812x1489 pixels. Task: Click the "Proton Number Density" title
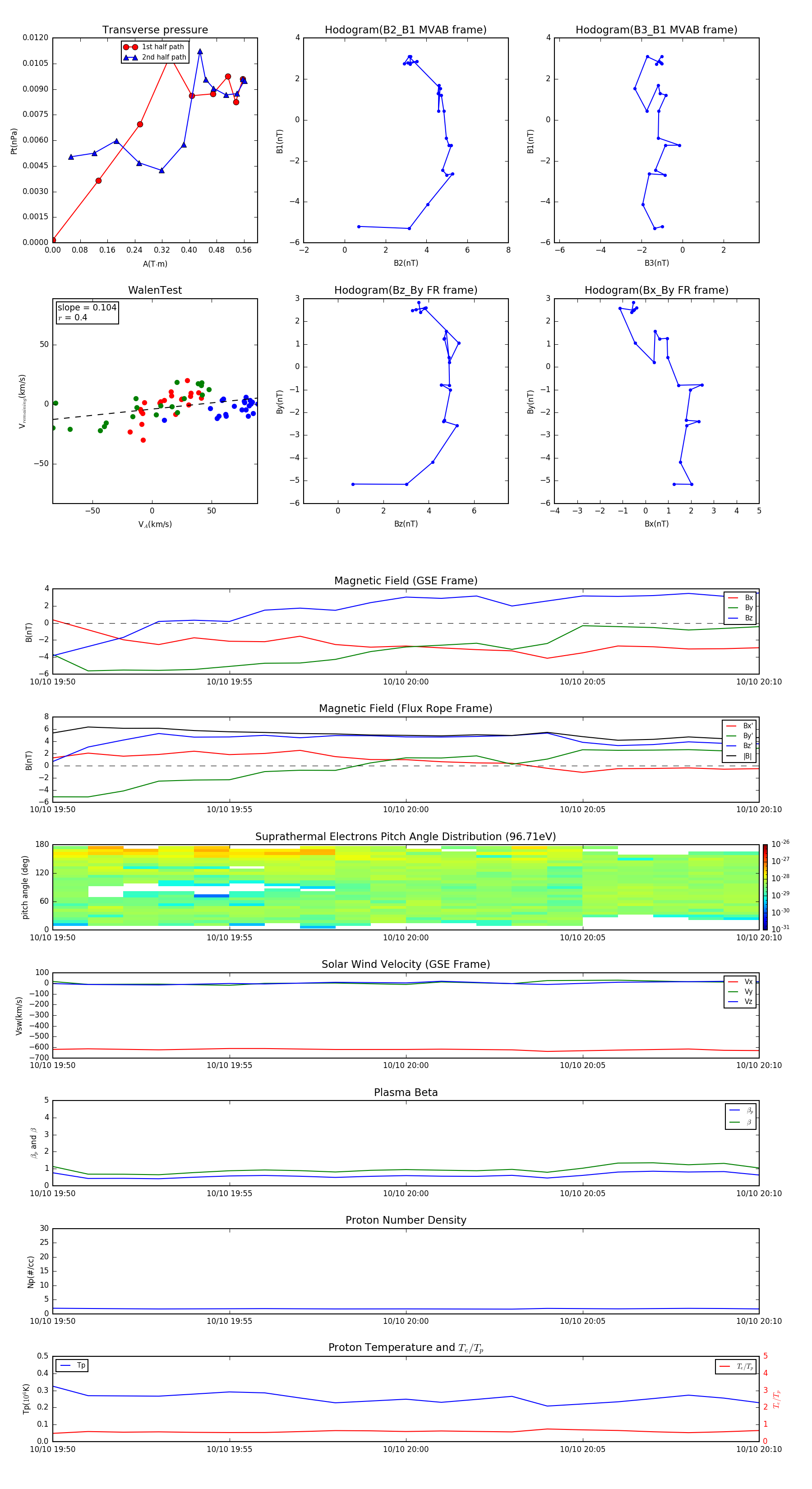click(x=406, y=1220)
